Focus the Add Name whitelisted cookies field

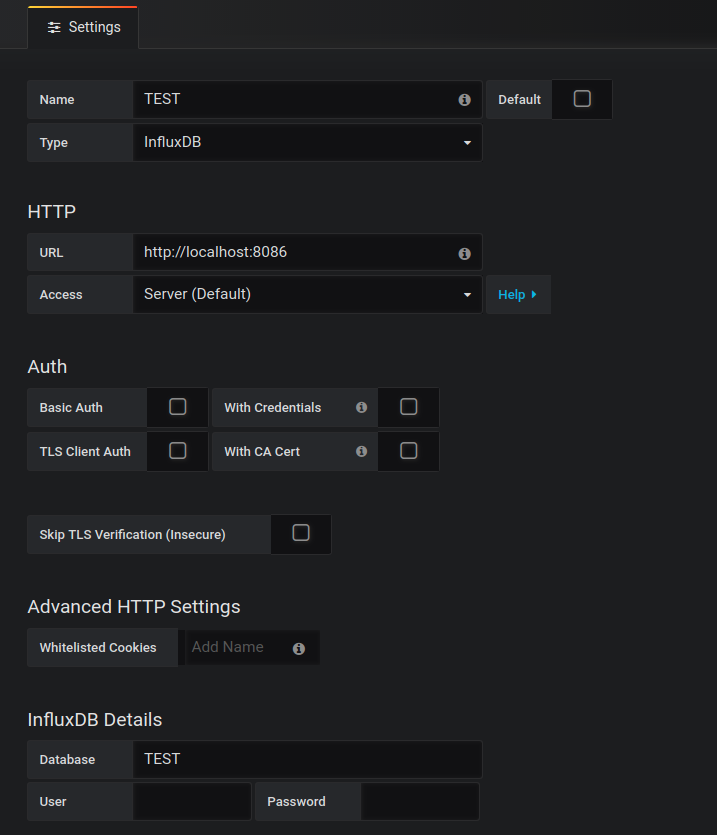pos(252,648)
